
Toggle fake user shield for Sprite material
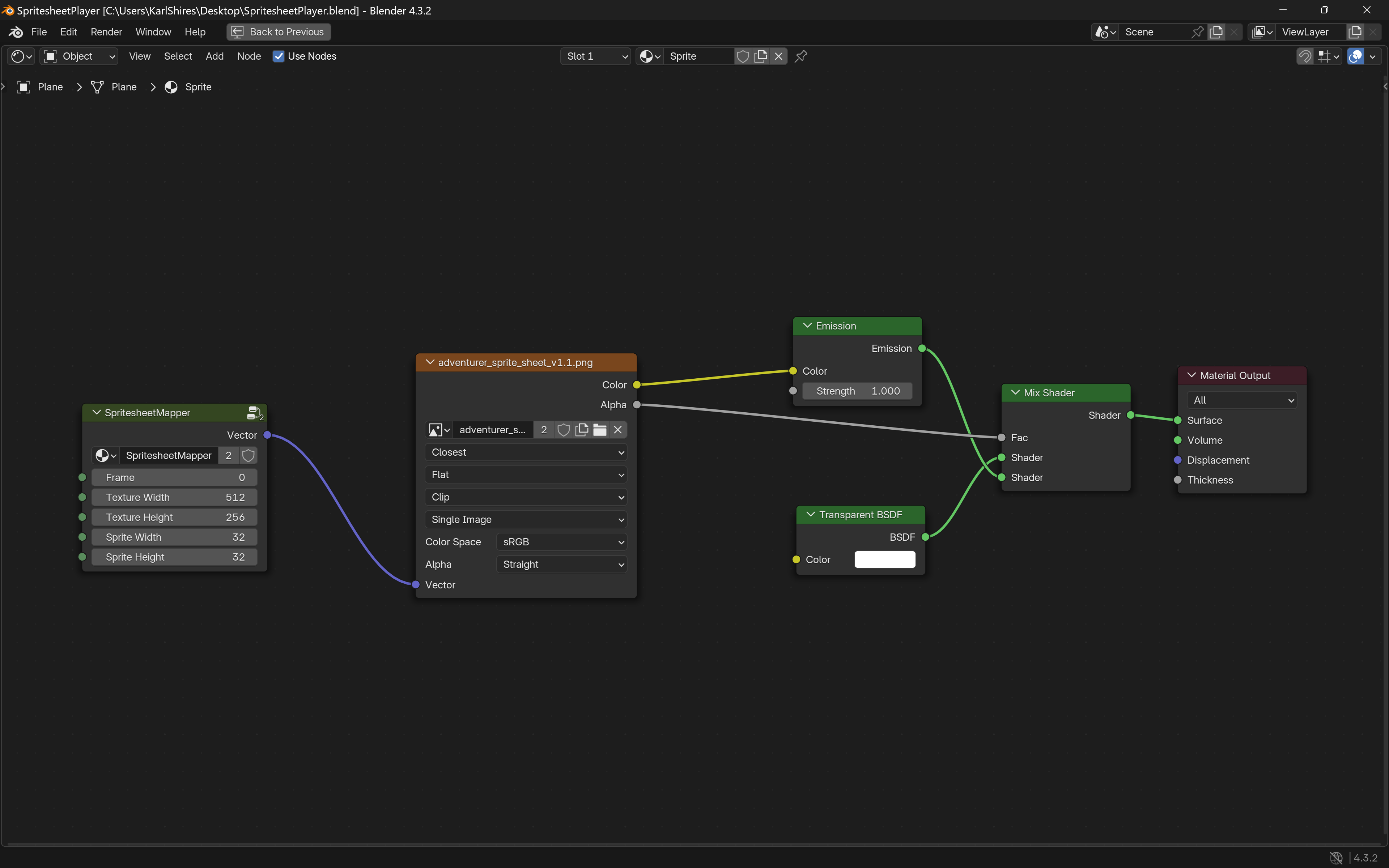(743, 56)
